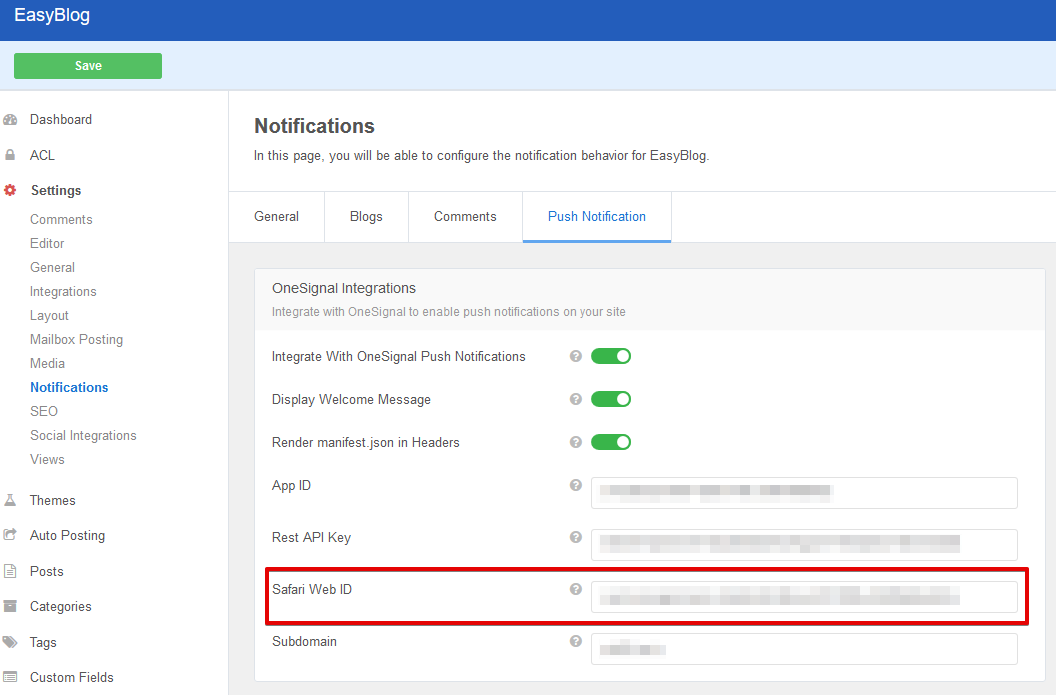The height and width of the screenshot is (695, 1056).
Task: Click the green Save button
Action: (88, 66)
